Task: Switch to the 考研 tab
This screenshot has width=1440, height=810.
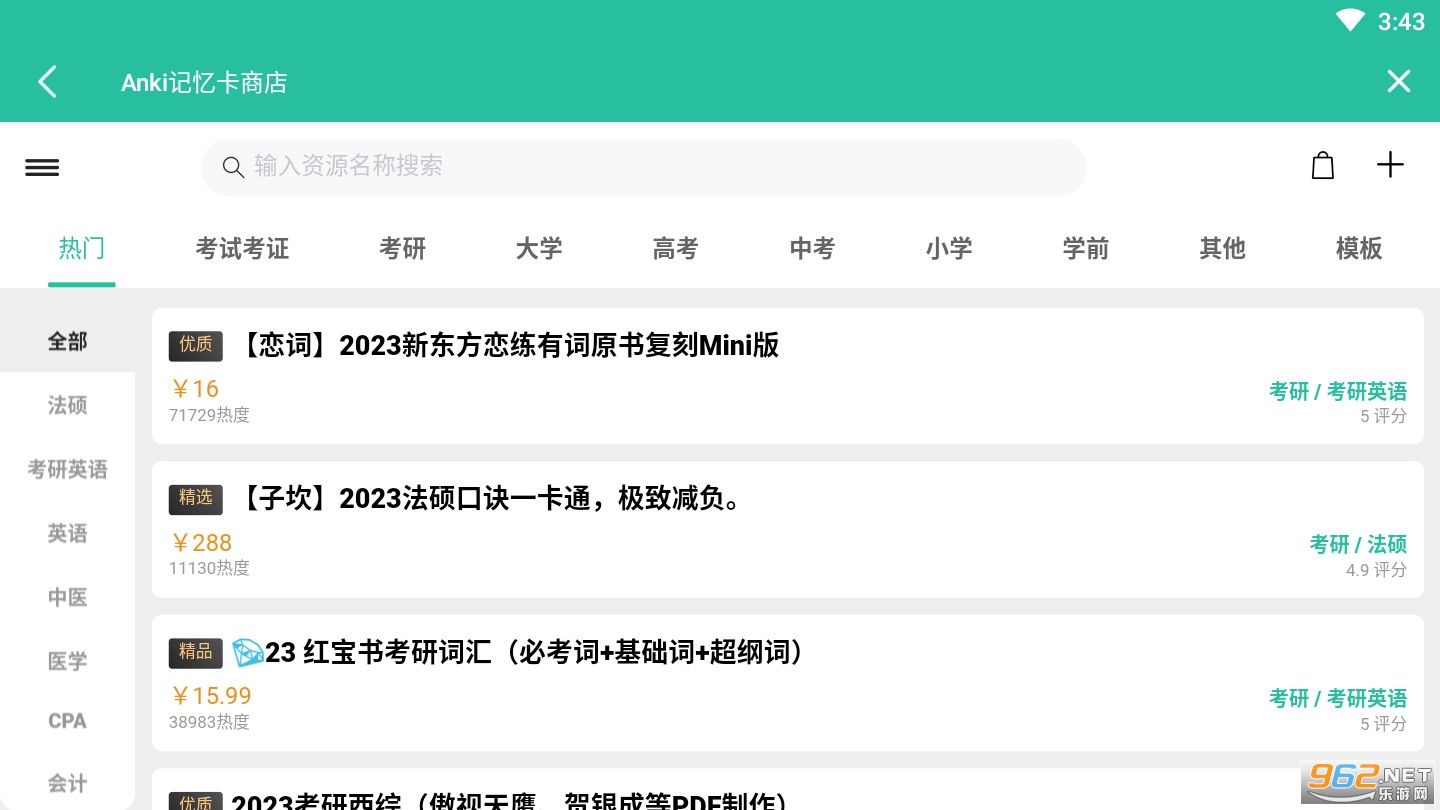Action: pos(402,248)
